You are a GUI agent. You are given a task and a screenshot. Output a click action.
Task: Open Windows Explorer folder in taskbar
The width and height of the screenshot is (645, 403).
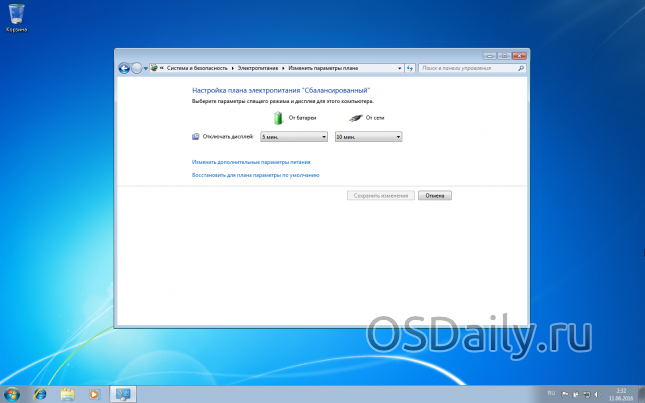(x=67, y=392)
